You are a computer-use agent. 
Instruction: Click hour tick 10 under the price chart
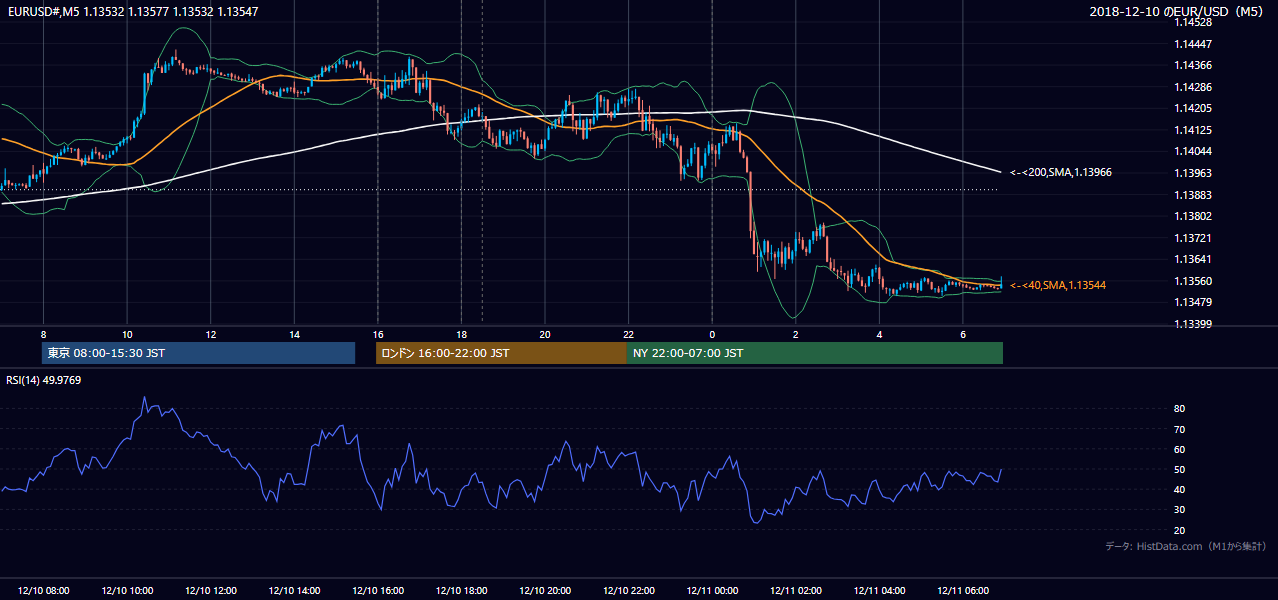pos(127,334)
